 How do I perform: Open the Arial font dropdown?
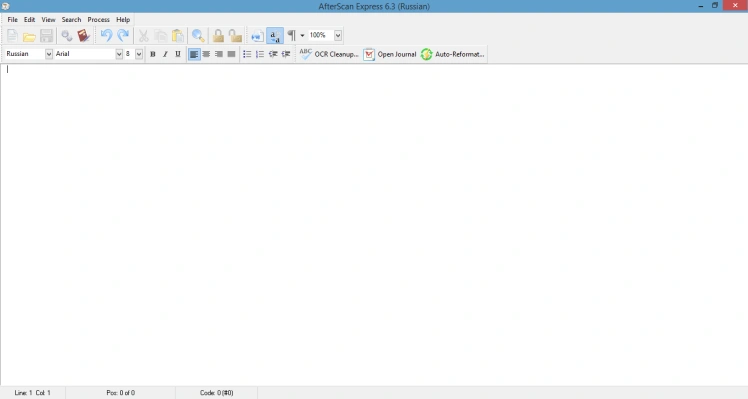[x=119, y=54]
